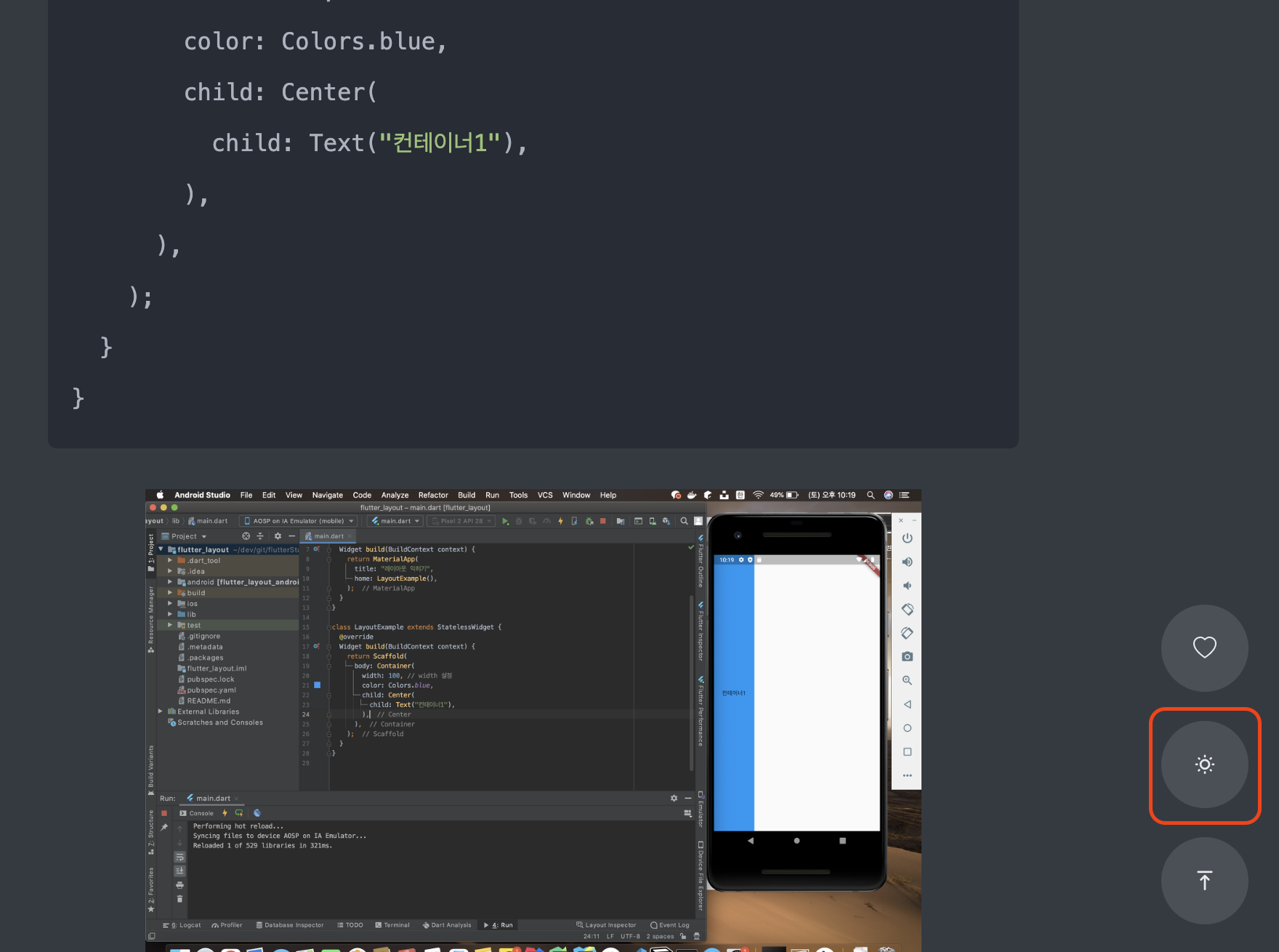
Task: Click the heart like button
Action: (x=1204, y=648)
